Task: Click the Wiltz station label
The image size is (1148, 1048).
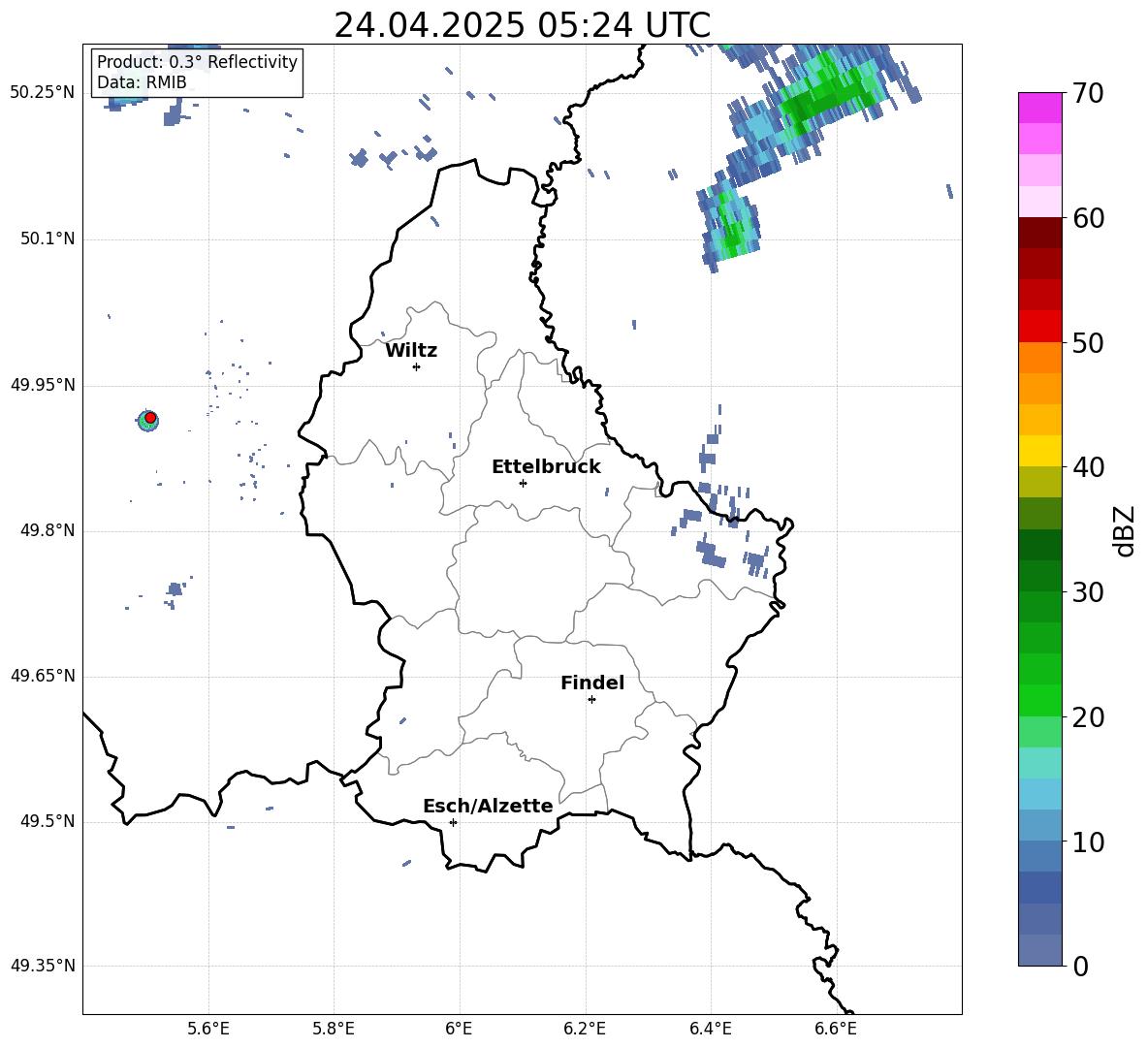Action: [411, 351]
